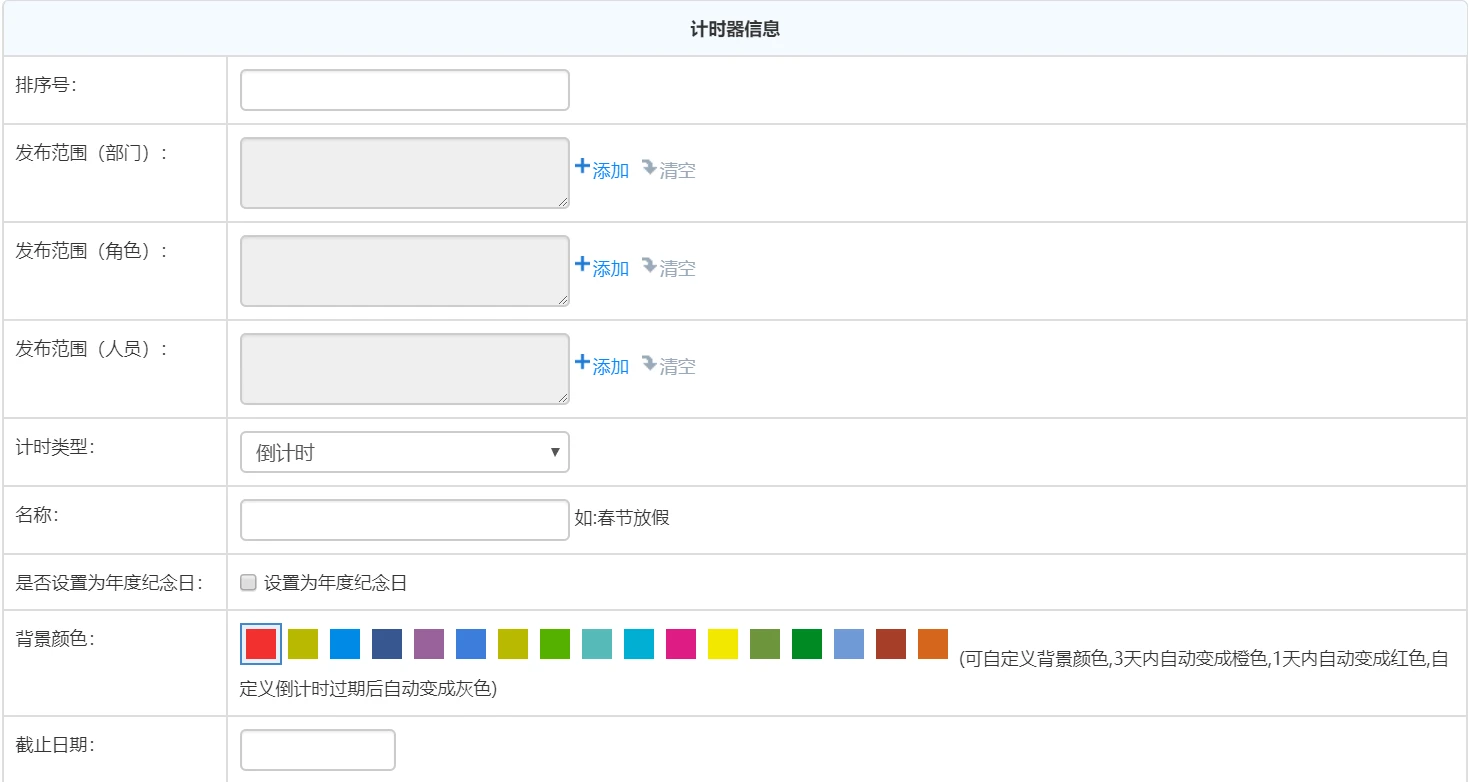Click the 清空 link in the 发布范围（角色）row
This screenshot has width=1469, height=782.
(677, 268)
